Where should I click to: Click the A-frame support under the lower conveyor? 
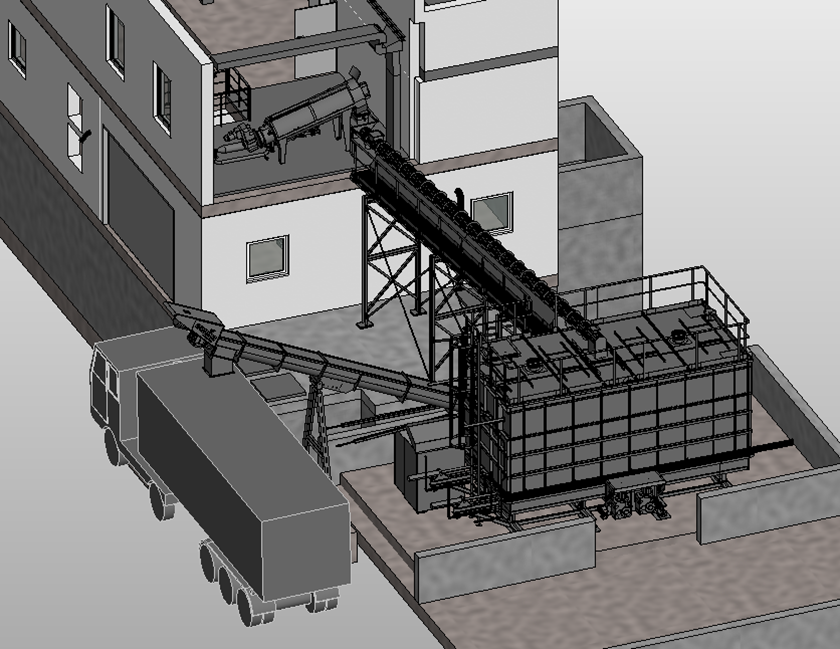[x=316, y=420]
